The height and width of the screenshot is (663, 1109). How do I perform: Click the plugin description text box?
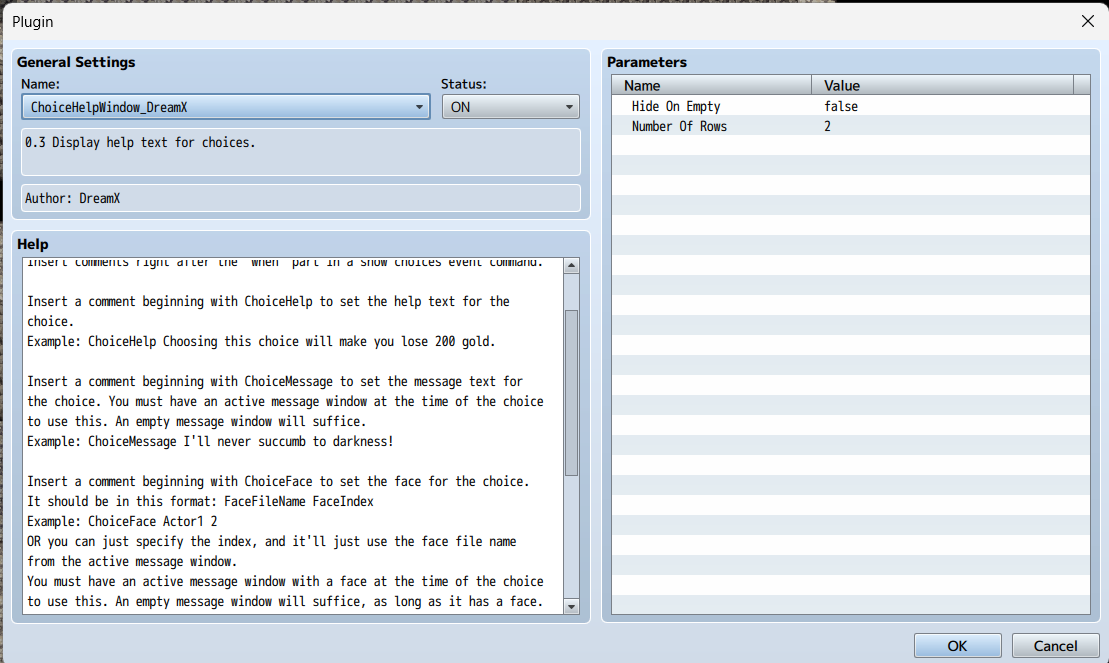pos(300,152)
